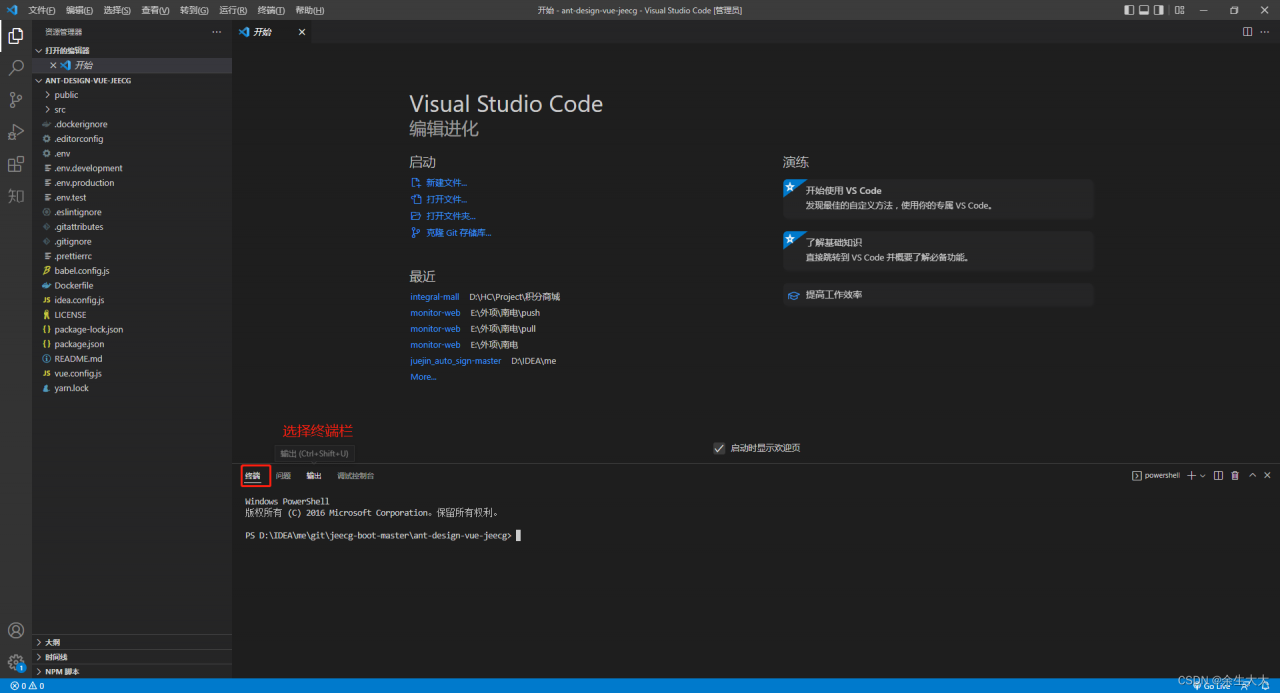Split the terminal panel

point(1218,476)
